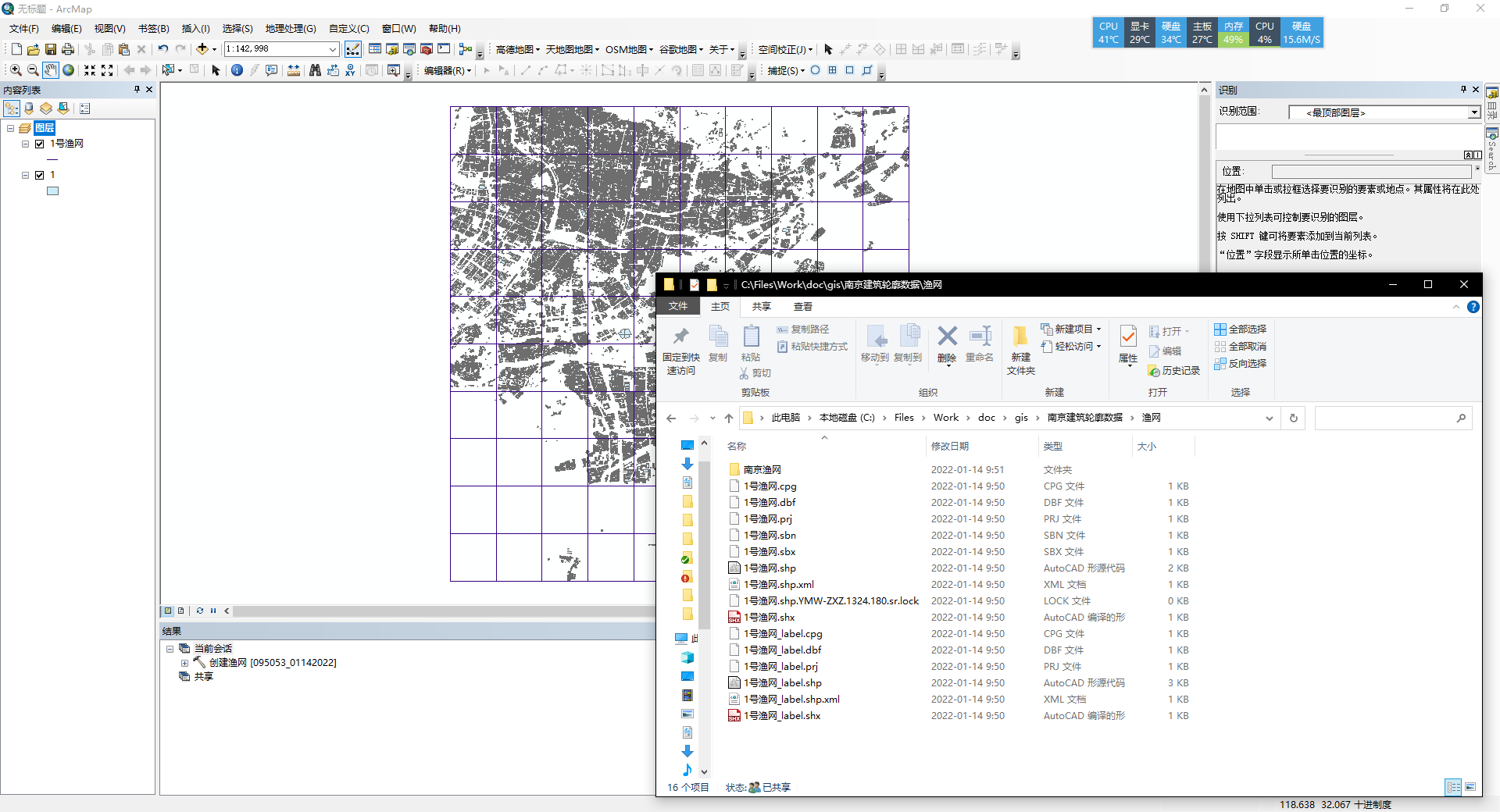Select the HTML Popup tool
The width and height of the screenshot is (1500, 812).
[x=272, y=70]
